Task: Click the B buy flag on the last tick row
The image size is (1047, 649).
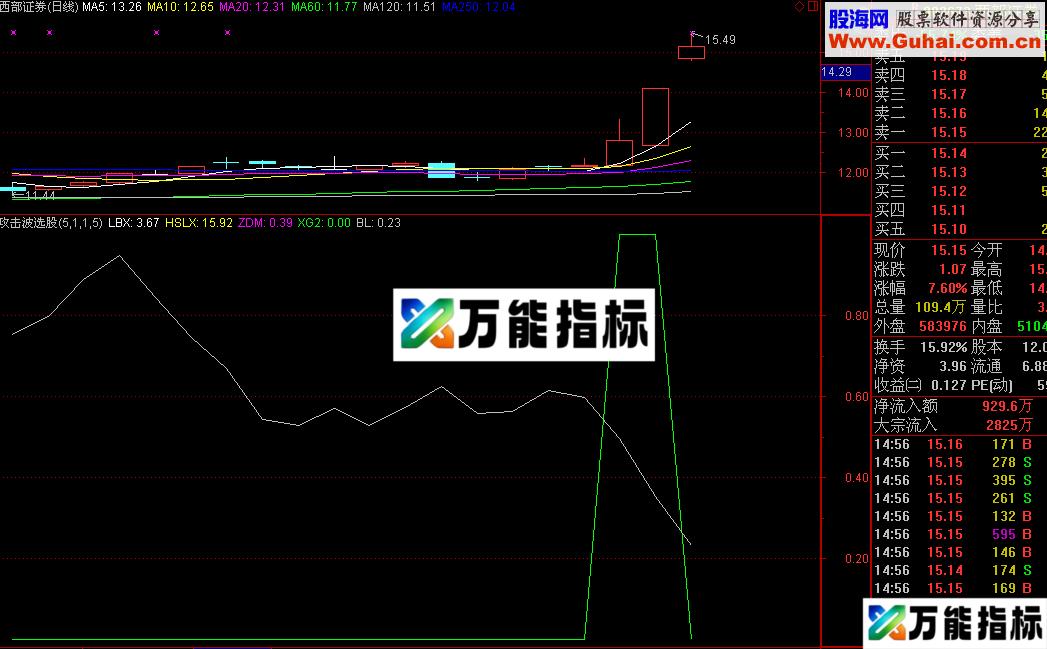Action: tap(1024, 588)
